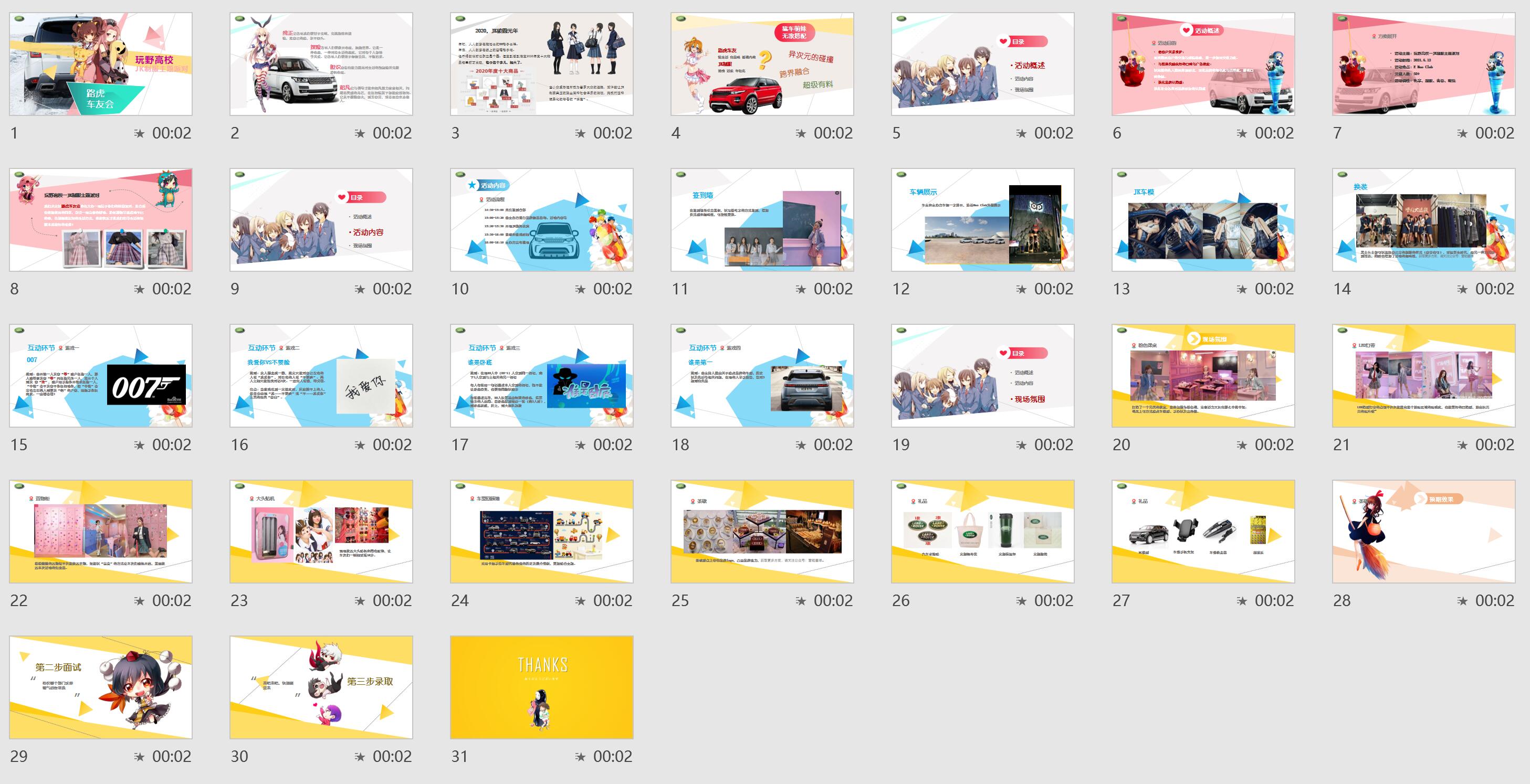Select the 目录 slide highlighting 活动内容
The height and width of the screenshot is (784, 1530).
tap(321, 219)
